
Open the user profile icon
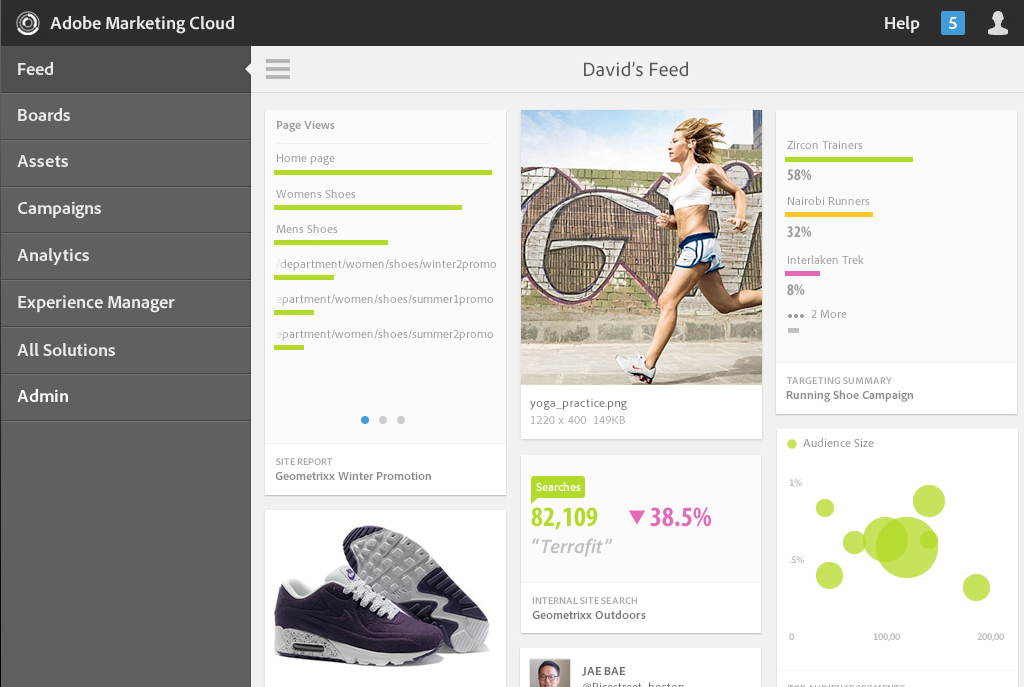click(997, 23)
